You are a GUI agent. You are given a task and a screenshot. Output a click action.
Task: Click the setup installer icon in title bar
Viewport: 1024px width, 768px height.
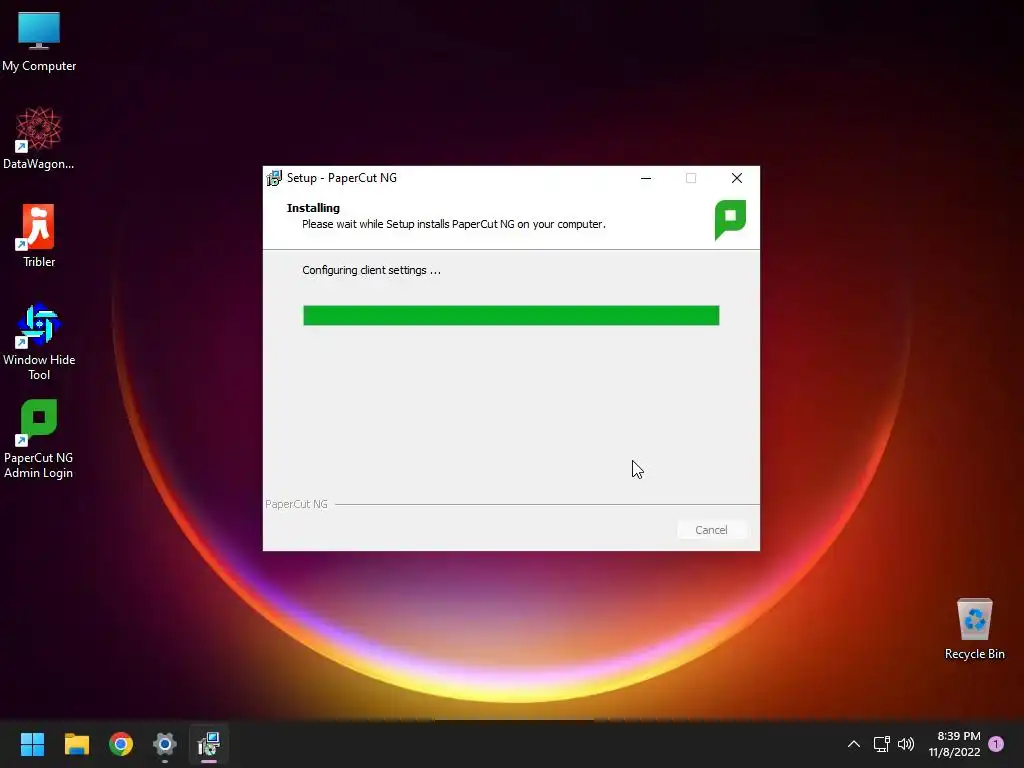click(274, 178)
